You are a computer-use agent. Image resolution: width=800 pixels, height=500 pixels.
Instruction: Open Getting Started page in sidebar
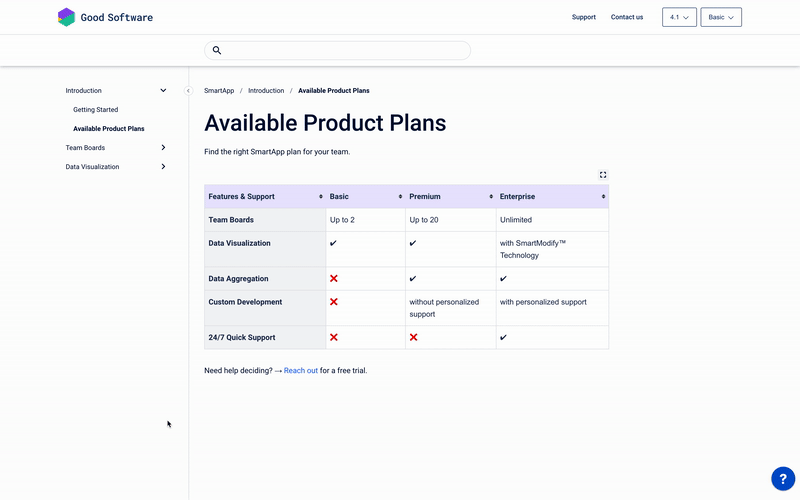pyautogui.click(x=95, y=110)
